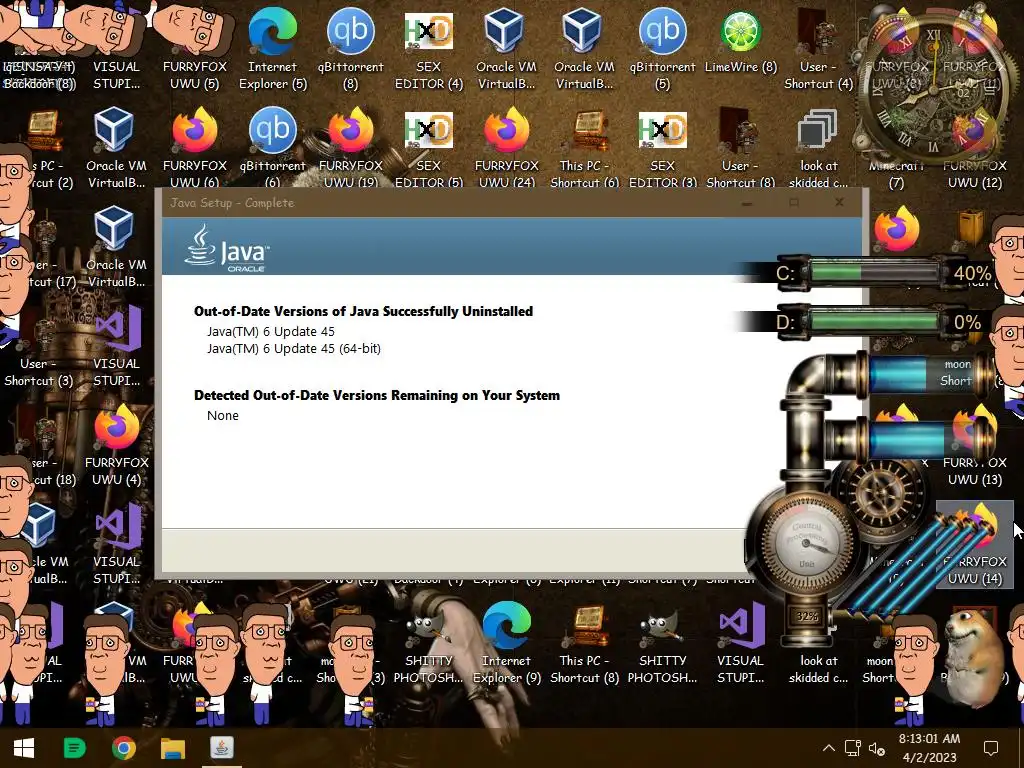
Task: Launch the qBittorrent (6) desktop icon
Action: point(272,148)
